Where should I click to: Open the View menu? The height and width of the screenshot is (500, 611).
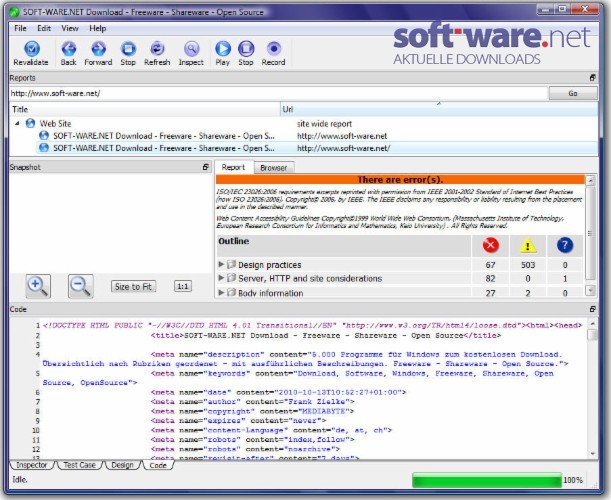(x=70, y=28)
